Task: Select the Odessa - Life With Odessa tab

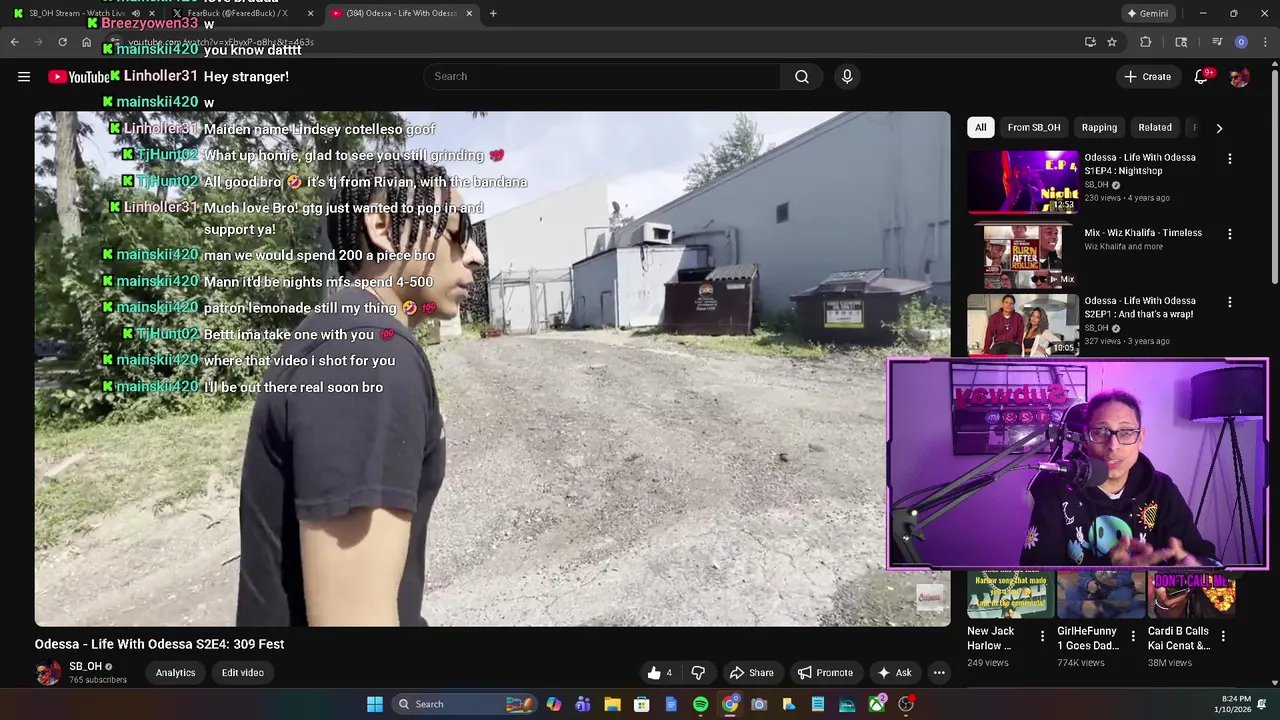Action: tap(400, 13)
